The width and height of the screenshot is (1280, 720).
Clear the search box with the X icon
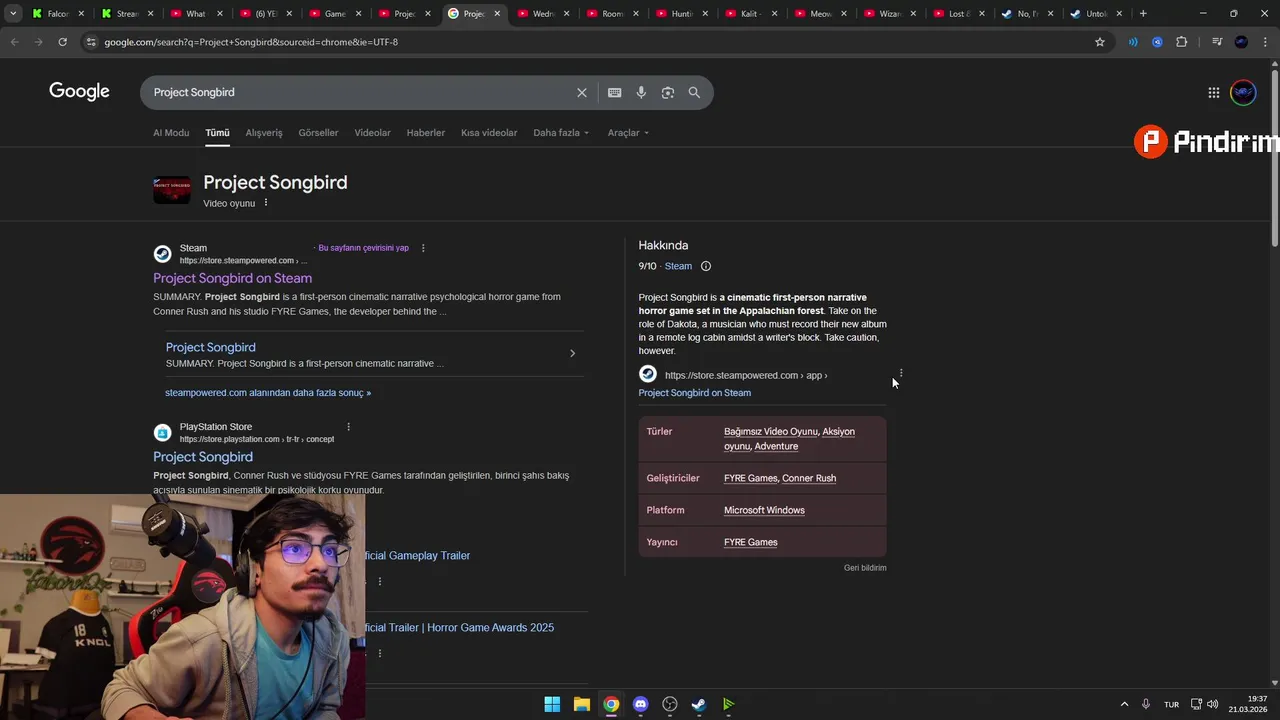coord(582,92)
